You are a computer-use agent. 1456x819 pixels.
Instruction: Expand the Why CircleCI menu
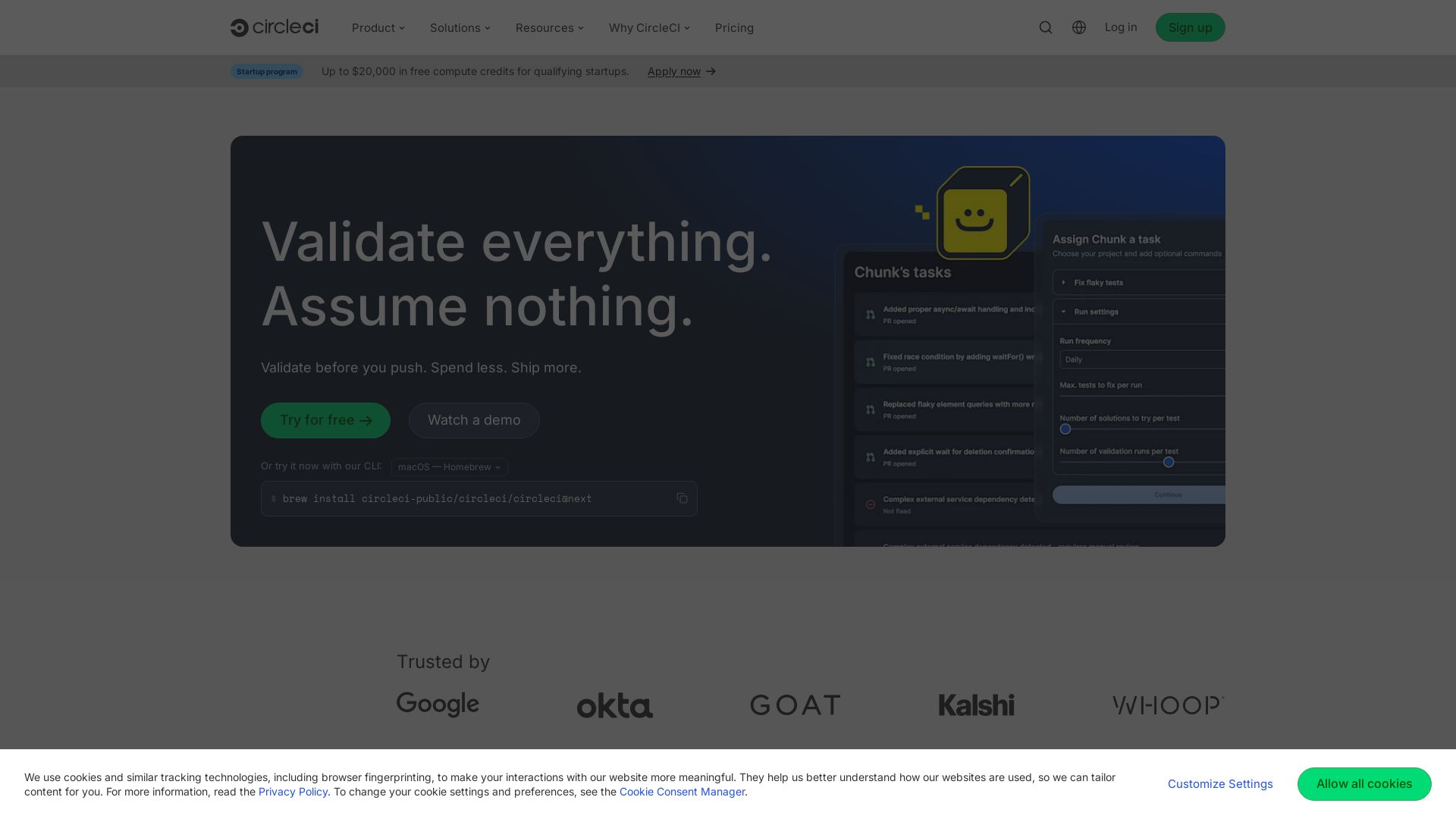[650, 28]
